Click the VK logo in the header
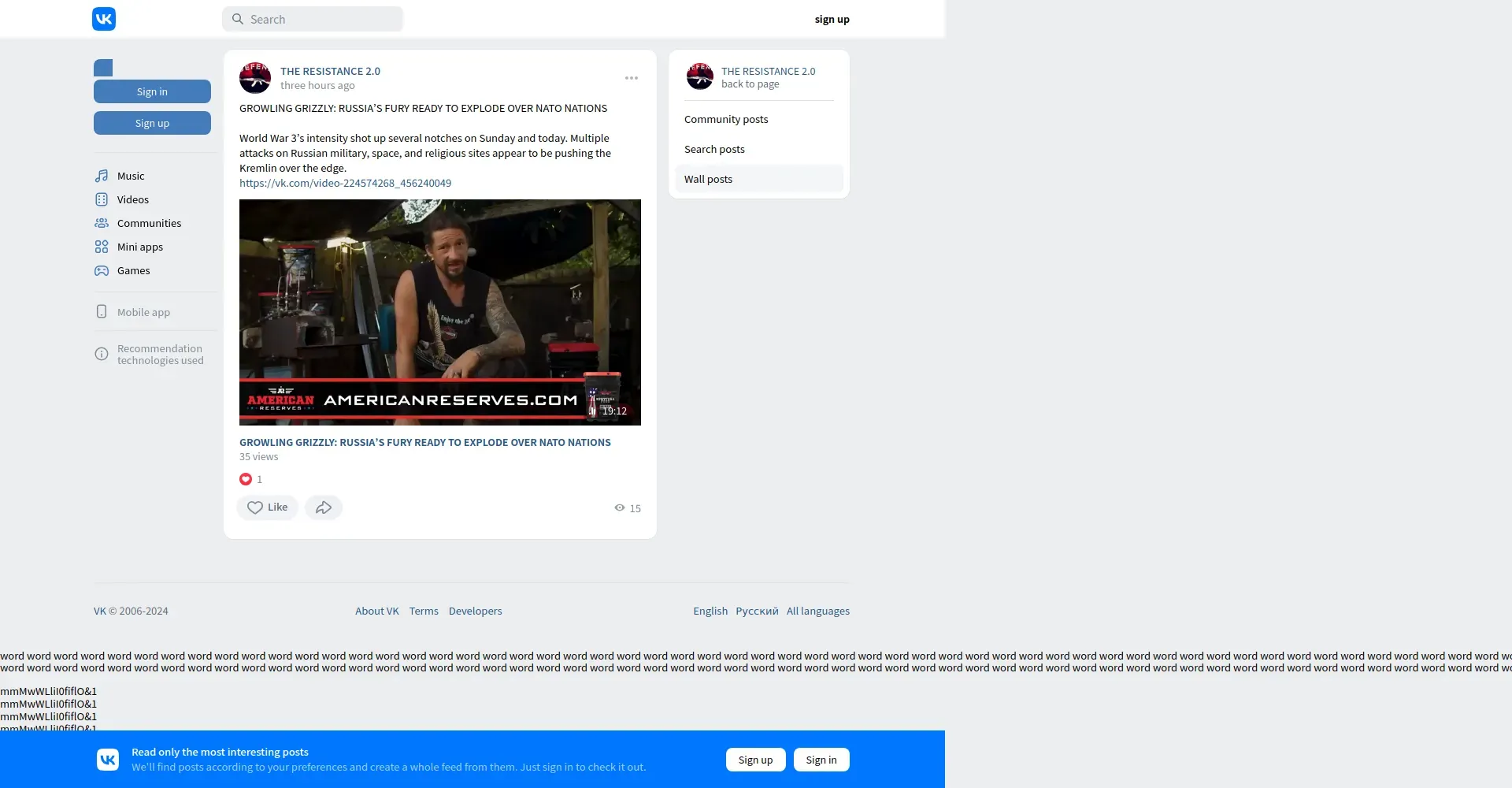 coord(104,19)
